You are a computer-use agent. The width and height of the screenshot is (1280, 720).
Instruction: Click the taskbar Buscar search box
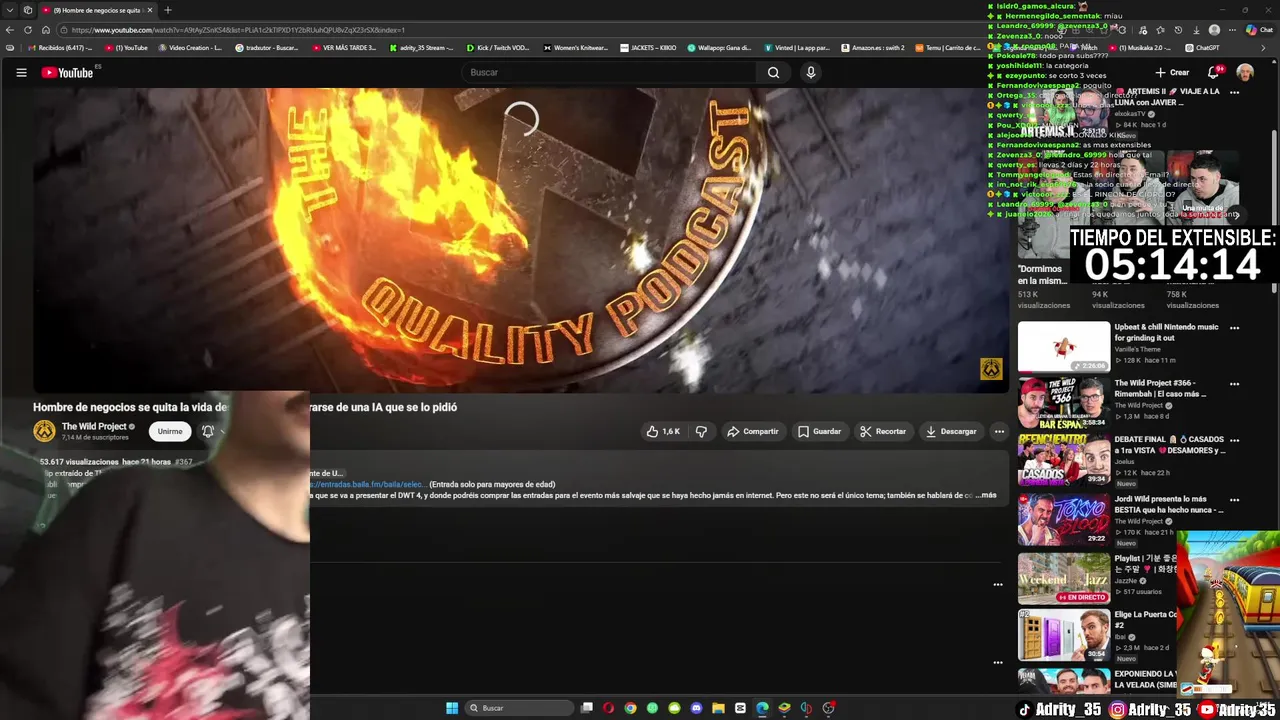pos(520,708)
